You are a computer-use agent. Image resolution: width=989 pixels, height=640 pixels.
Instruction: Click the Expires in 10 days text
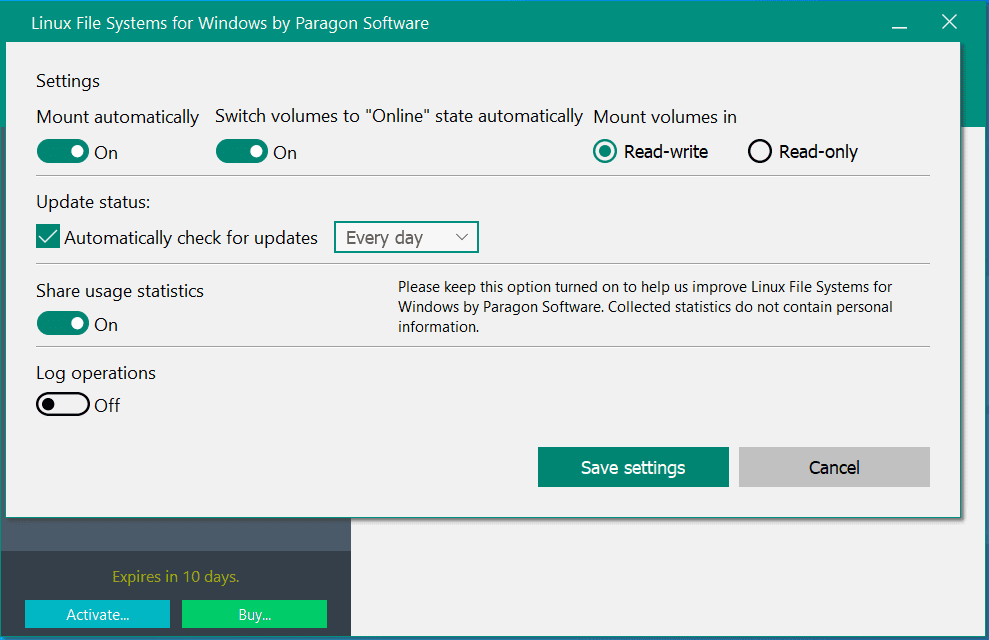[x=176, y=577]
